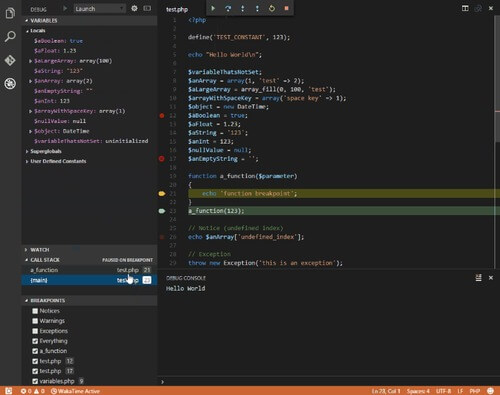Screen dimensions: 500x395
Task: Expand $anArray variable
Action: pos(30,81)
